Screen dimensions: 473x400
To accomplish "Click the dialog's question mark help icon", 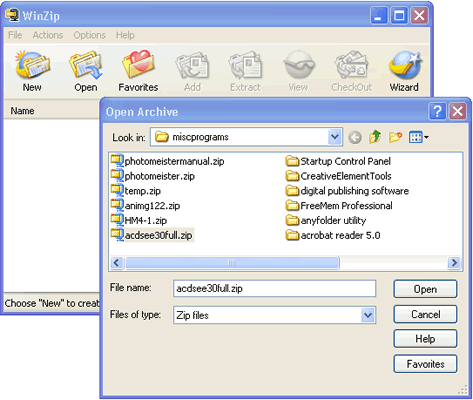I will coord(437,111).
